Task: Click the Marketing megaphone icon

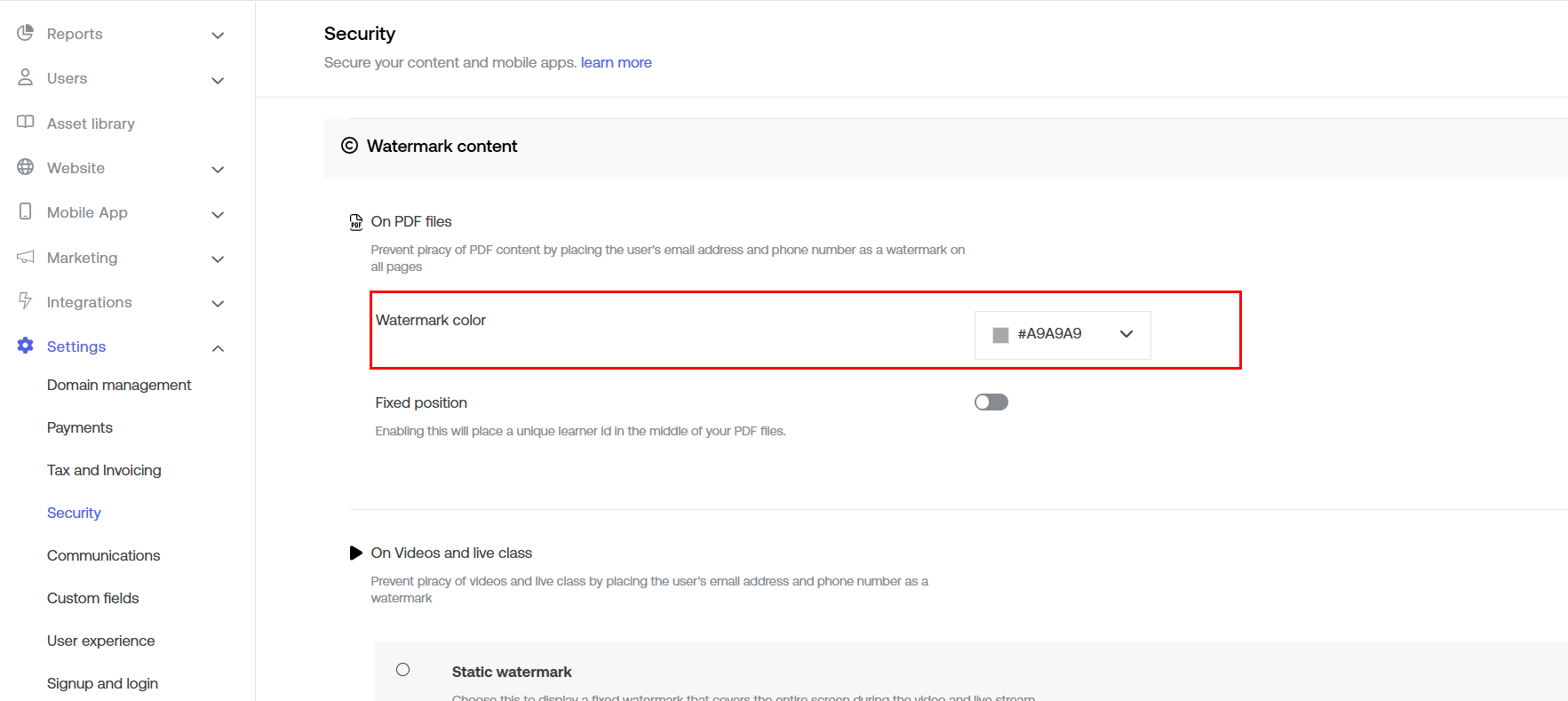Action: click(x=25, y=257)
